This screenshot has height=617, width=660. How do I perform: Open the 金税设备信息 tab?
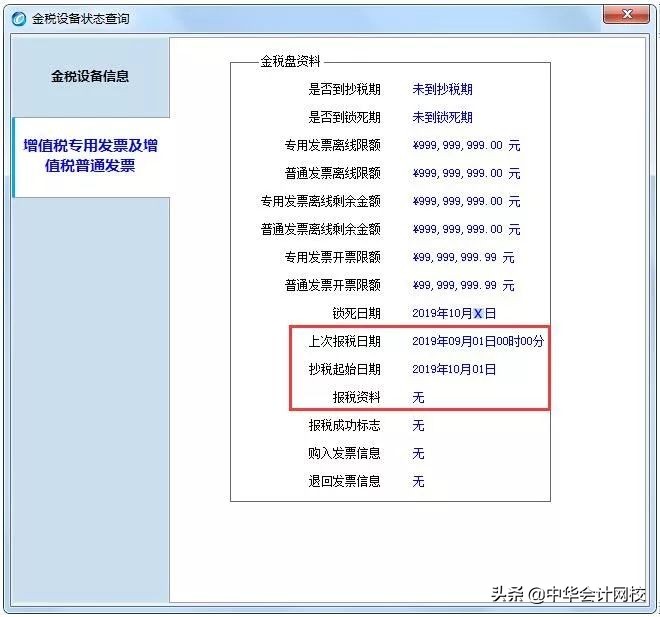[x=90, y=76]
